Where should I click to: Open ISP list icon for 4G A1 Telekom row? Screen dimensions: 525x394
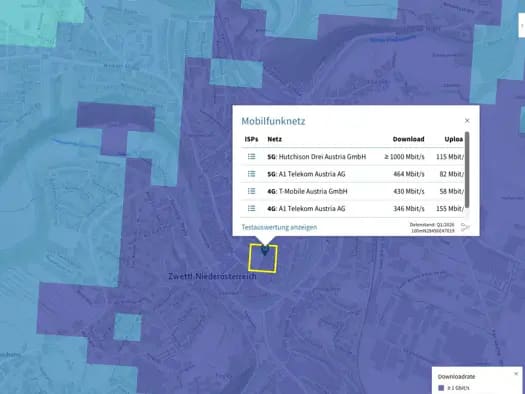click(x=251, y=208)
